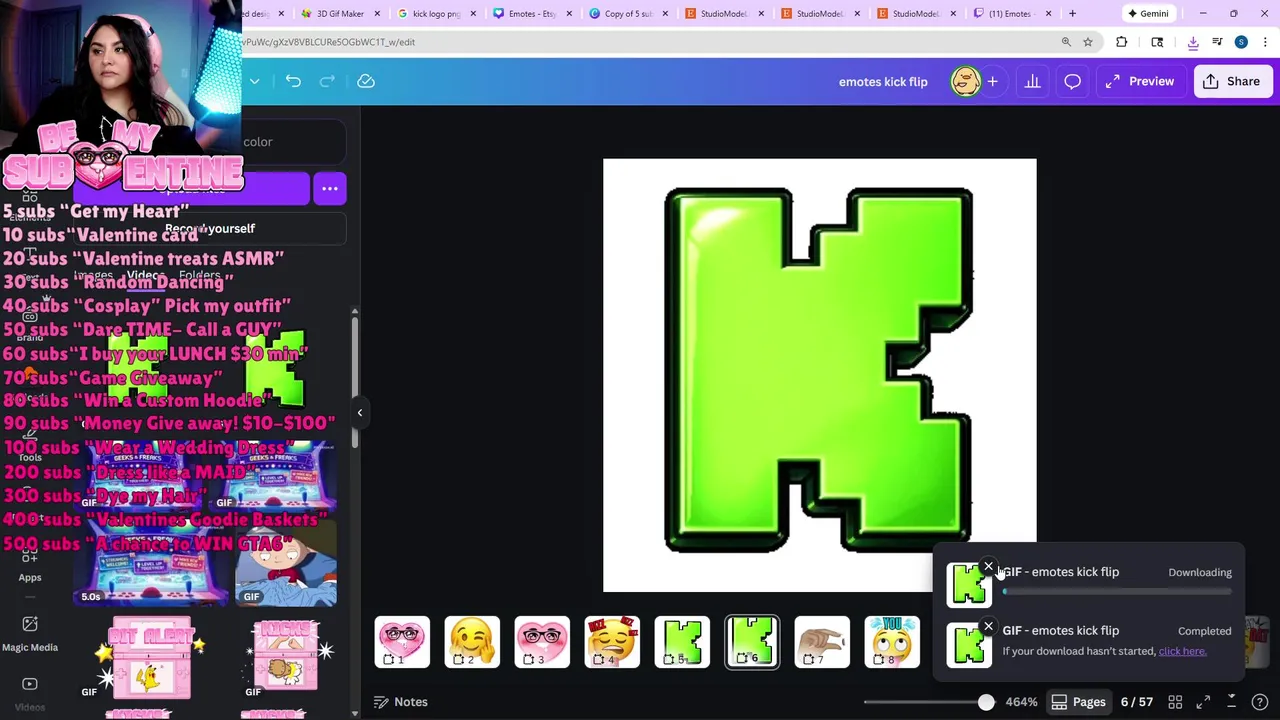Open the Chrome media control icon
Image resolution: width=1280 pixels, height=720 pixels.
(1217, 42)
